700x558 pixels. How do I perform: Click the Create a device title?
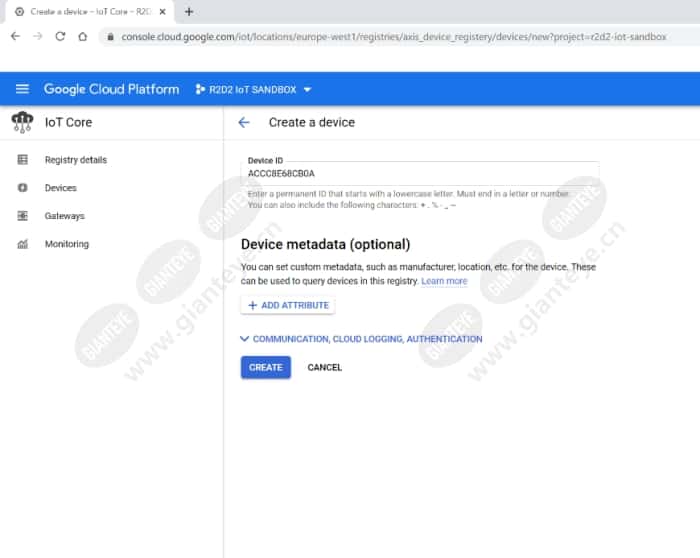(x=312, y=122)
